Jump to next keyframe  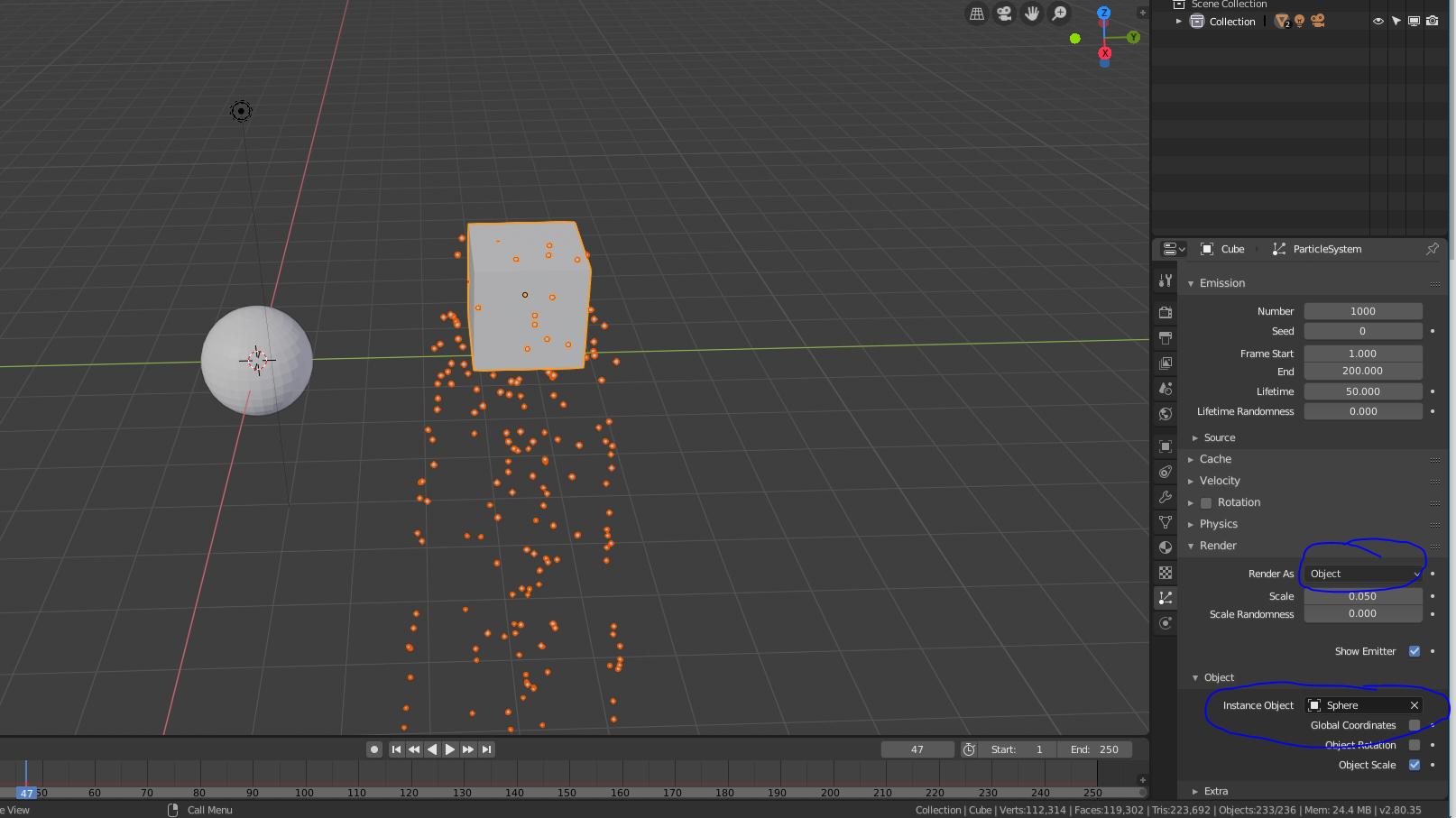point(468,749)
